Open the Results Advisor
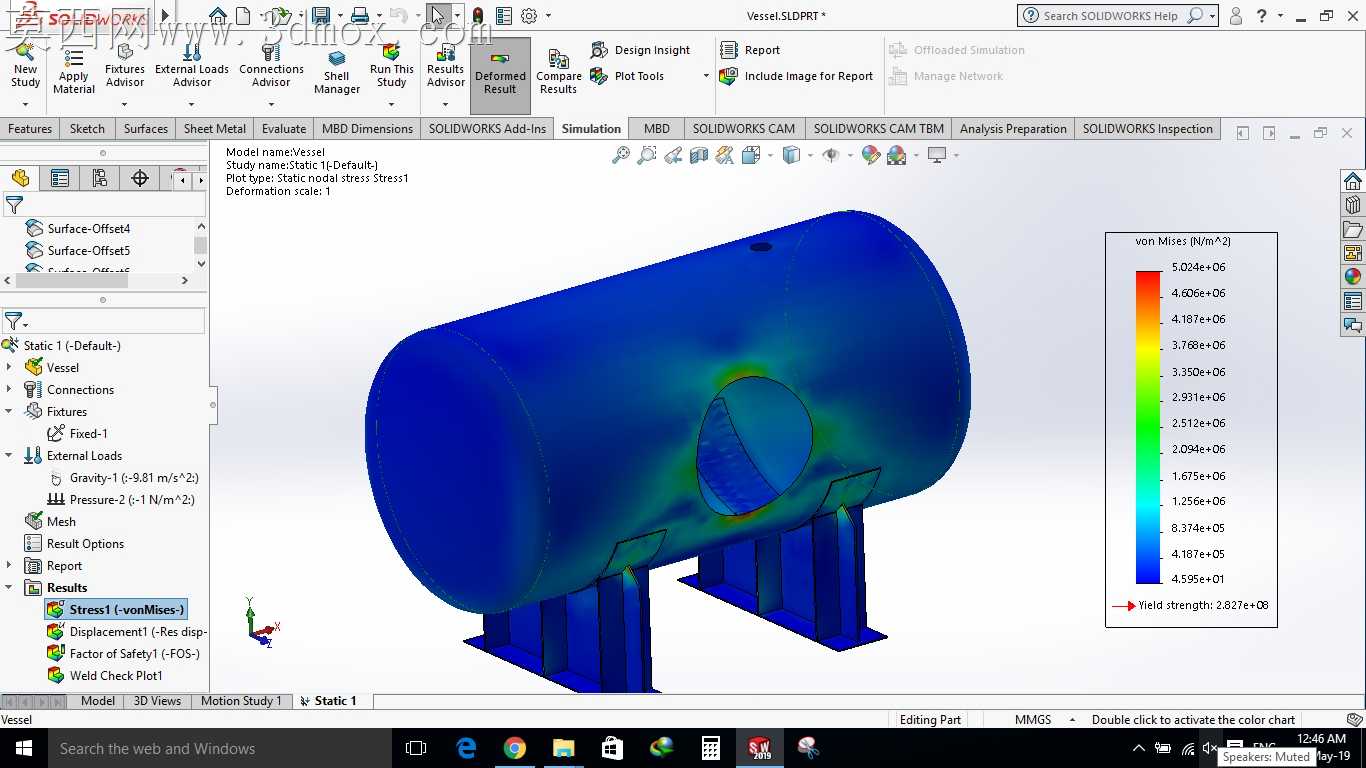This screenshot has height=768, width=1366. [446, 66]
